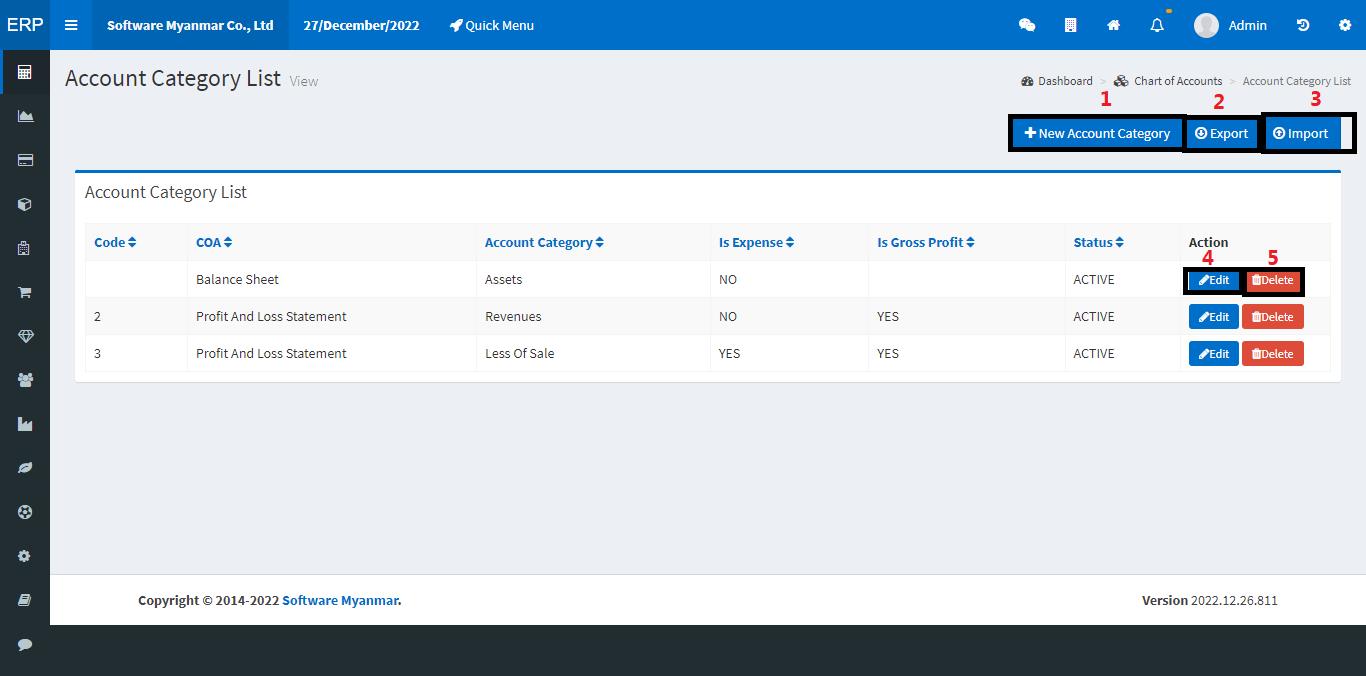1366x676 pixels.
Task: Click the 27/December/2022 date in header
Action: tap(361, 25)
